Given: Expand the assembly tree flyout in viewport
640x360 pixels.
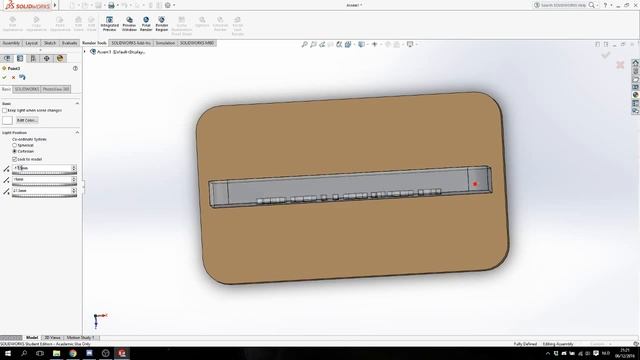Looking at the screenshot, I should coord(85,52).
